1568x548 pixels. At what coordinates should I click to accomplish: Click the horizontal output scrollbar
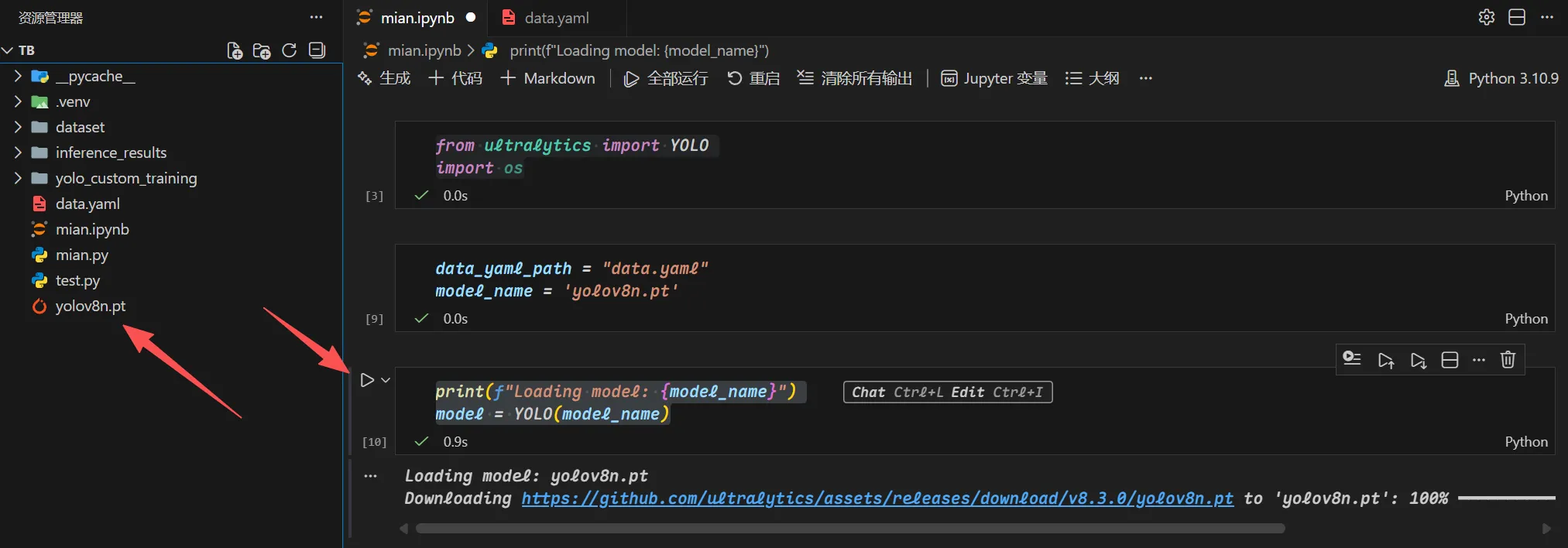849,529
